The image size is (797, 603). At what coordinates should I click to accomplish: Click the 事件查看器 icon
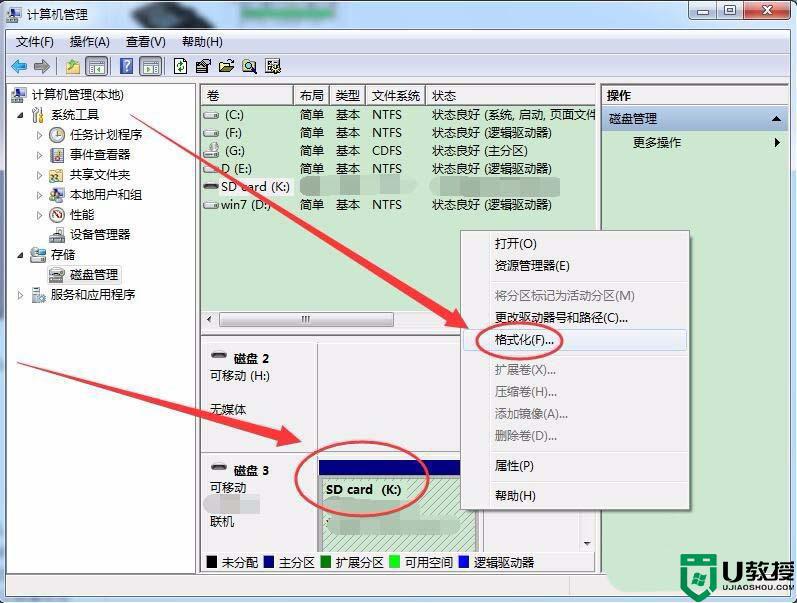click(57, 155)
